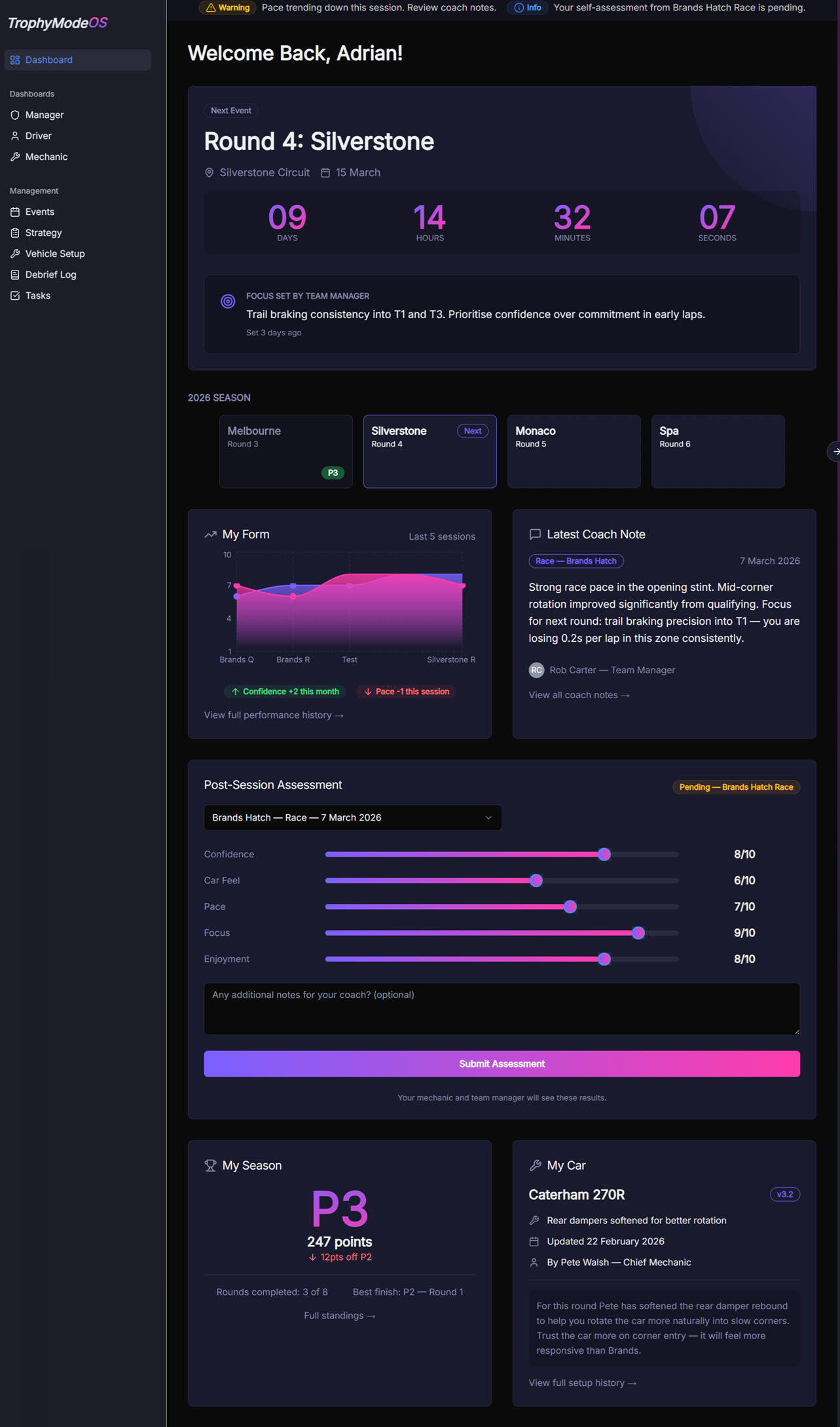Screen dimensions: 840x1427
Task: Adjust the Confidence slider handle
Action: click(604, 854)
